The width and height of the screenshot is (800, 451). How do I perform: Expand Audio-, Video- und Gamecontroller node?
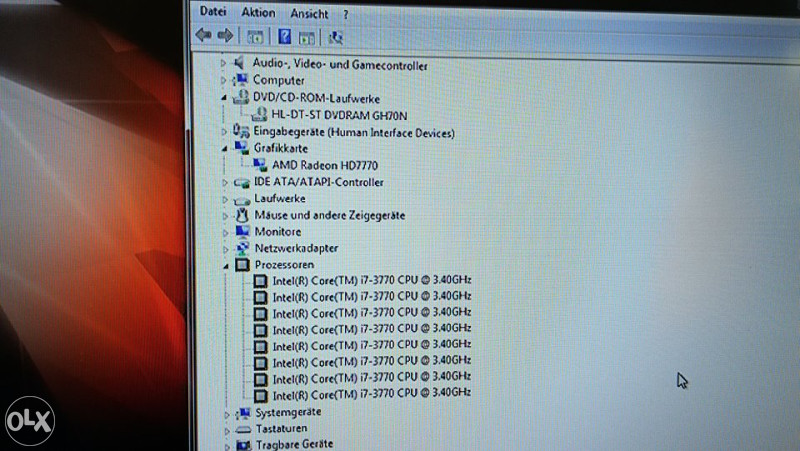[223, 63]
